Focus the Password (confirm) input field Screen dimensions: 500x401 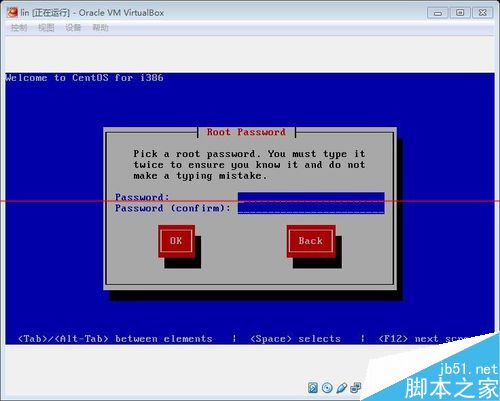311,208
